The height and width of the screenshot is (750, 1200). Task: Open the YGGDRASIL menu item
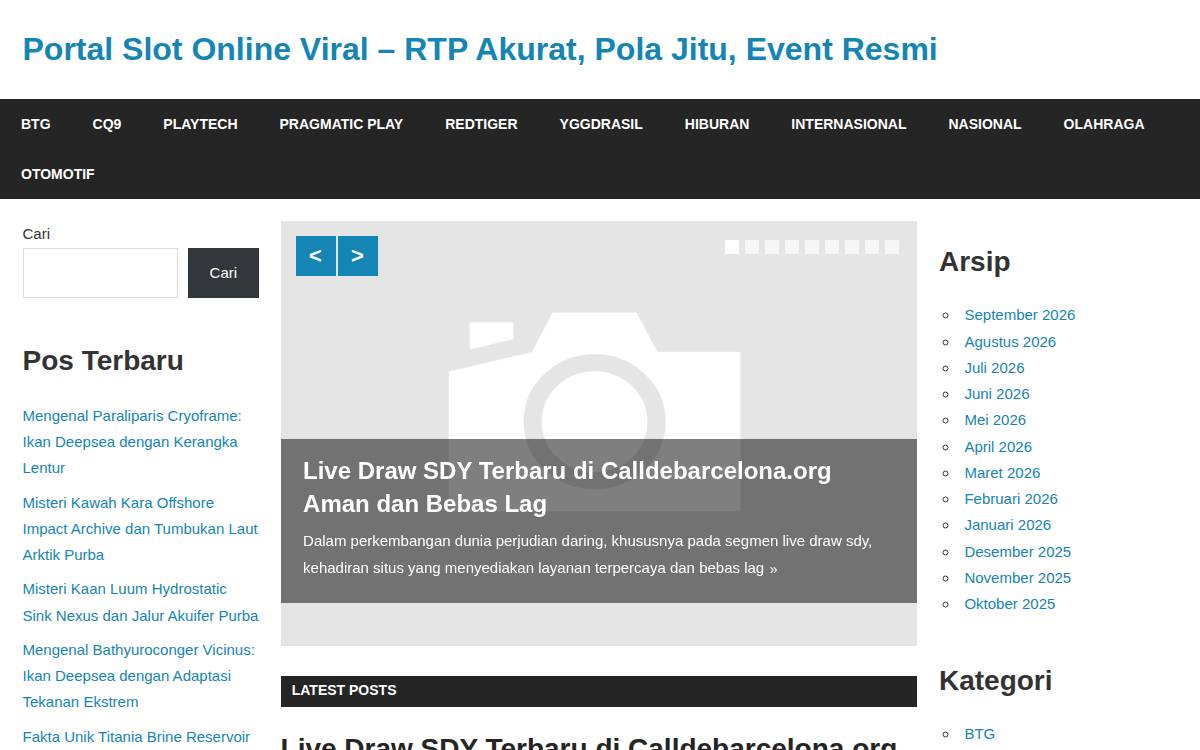point(601,124)
